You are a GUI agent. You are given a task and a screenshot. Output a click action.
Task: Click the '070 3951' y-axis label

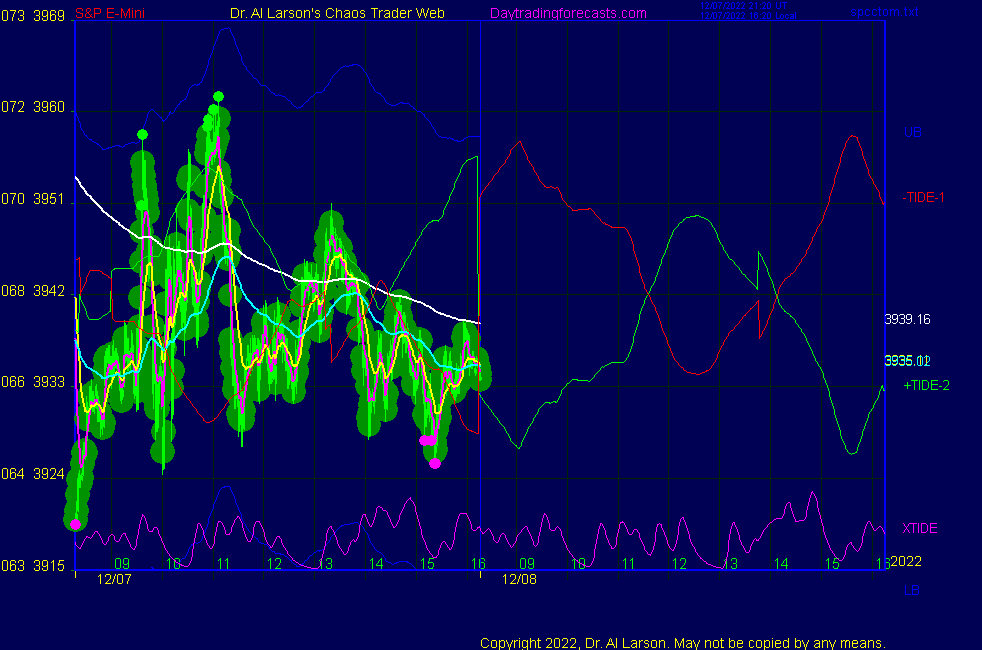33,199
